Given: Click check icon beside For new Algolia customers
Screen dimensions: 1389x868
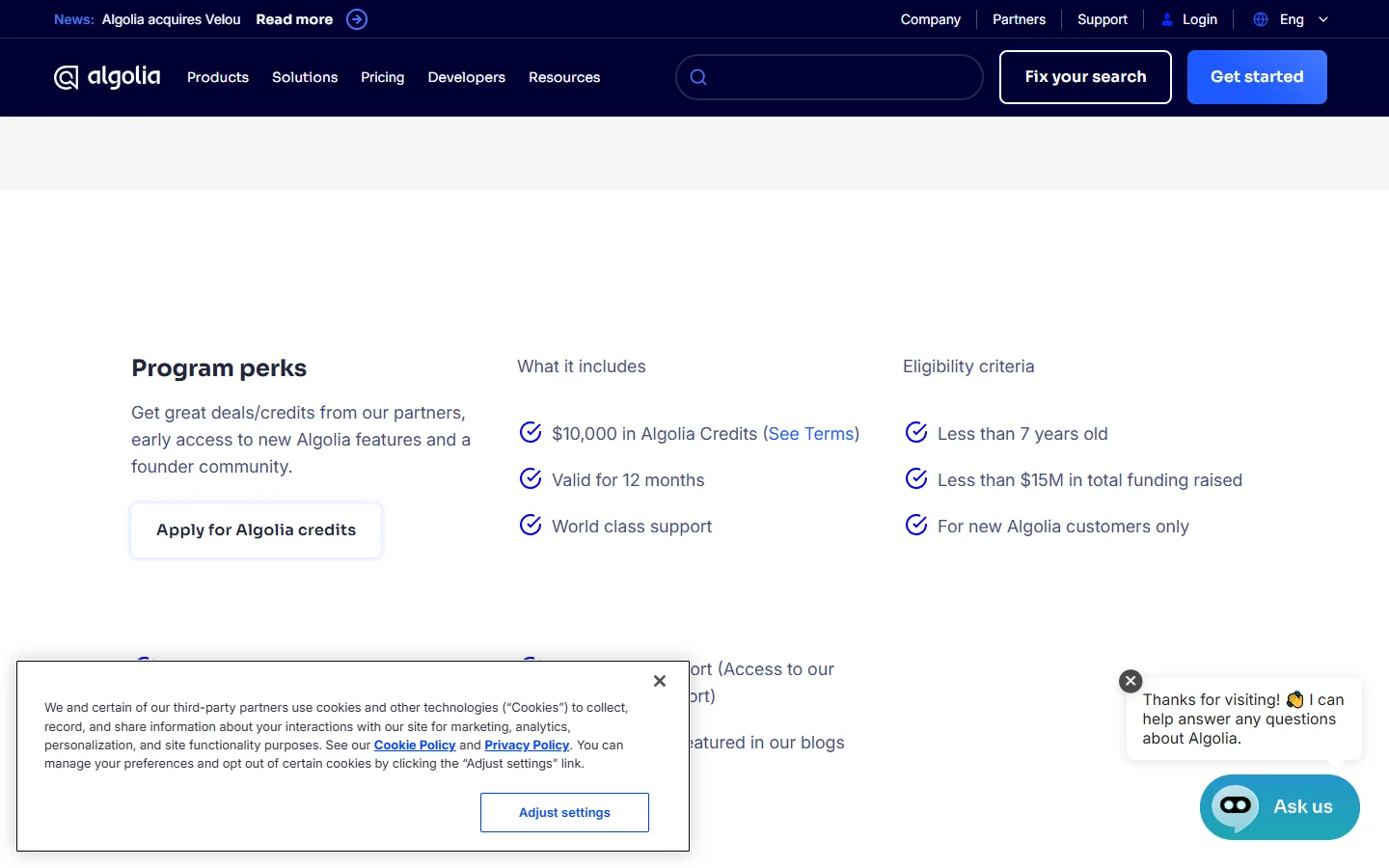Looking at the screenshot, I should tap(916, 525).
